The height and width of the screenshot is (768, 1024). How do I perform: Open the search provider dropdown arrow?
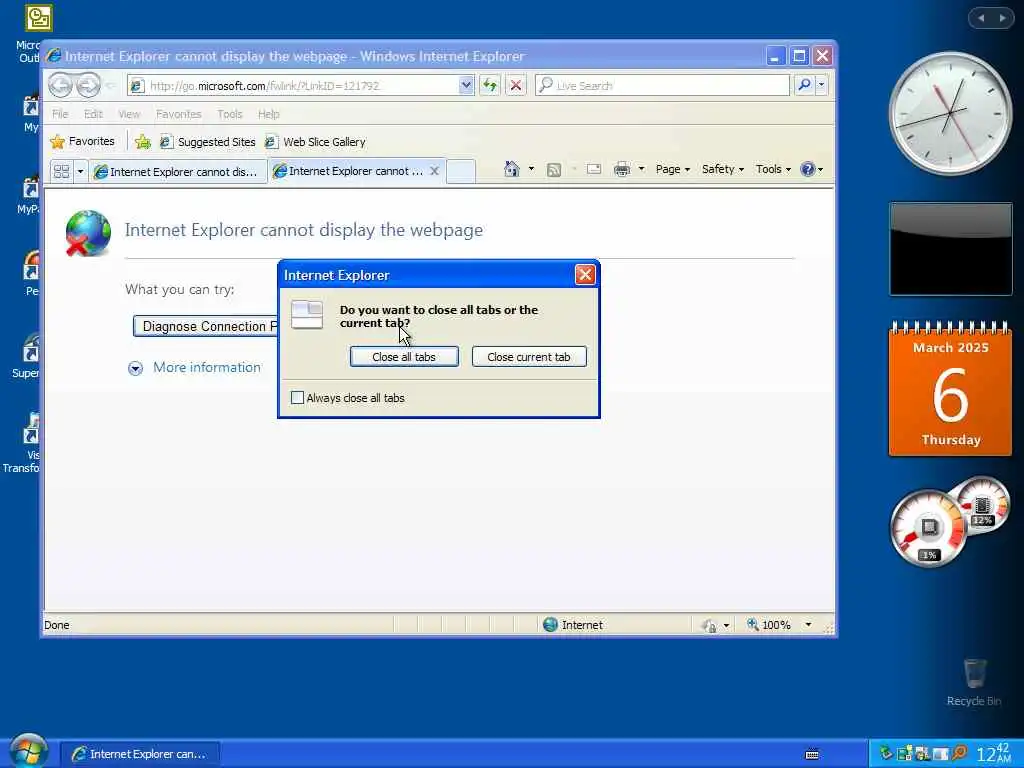pyautogui.click(x=822, y=85)
